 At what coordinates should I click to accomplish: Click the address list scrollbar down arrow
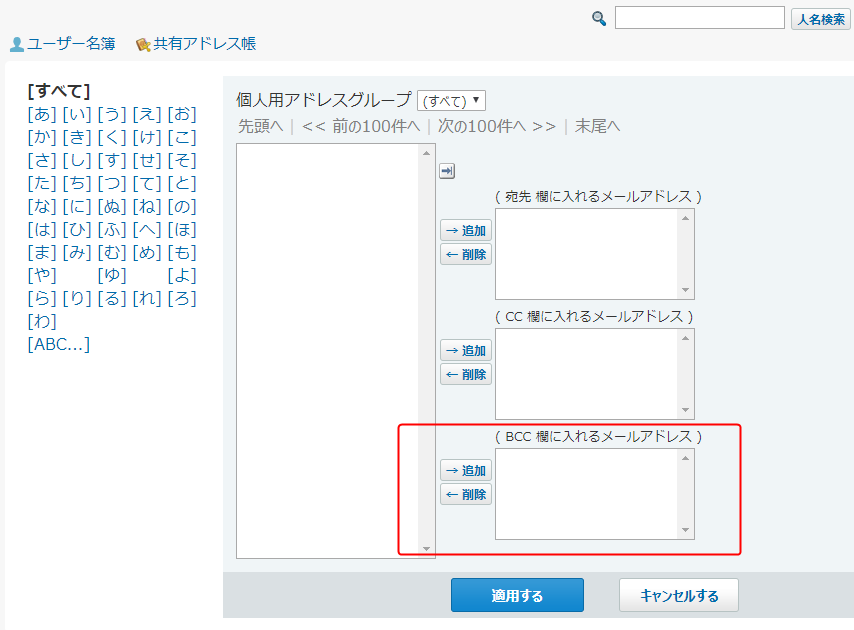426,549
